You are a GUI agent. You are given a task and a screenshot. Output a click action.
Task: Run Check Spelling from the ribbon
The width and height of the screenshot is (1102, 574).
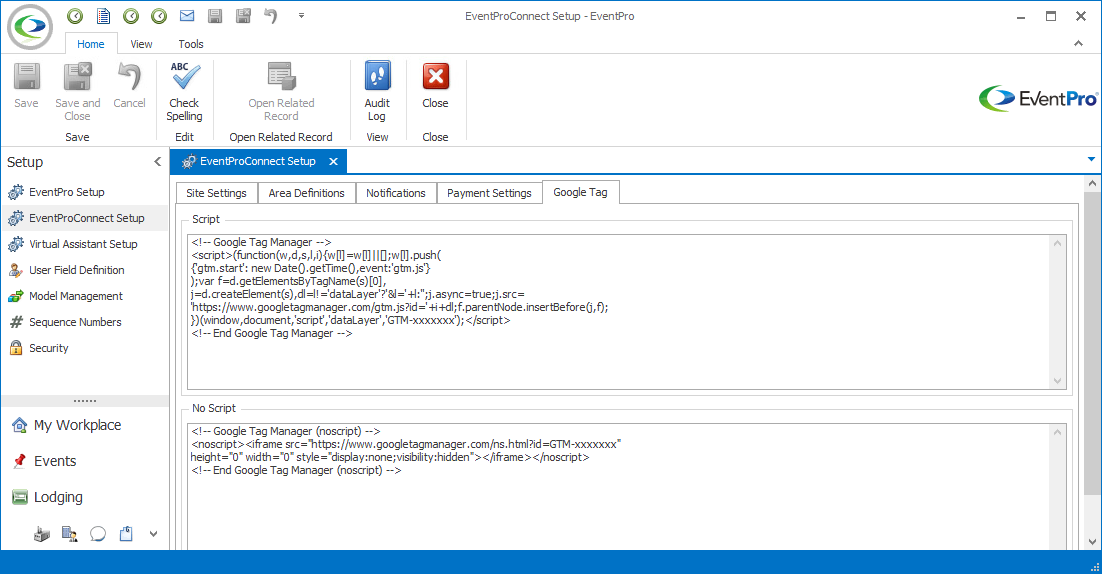coord(184,92)
